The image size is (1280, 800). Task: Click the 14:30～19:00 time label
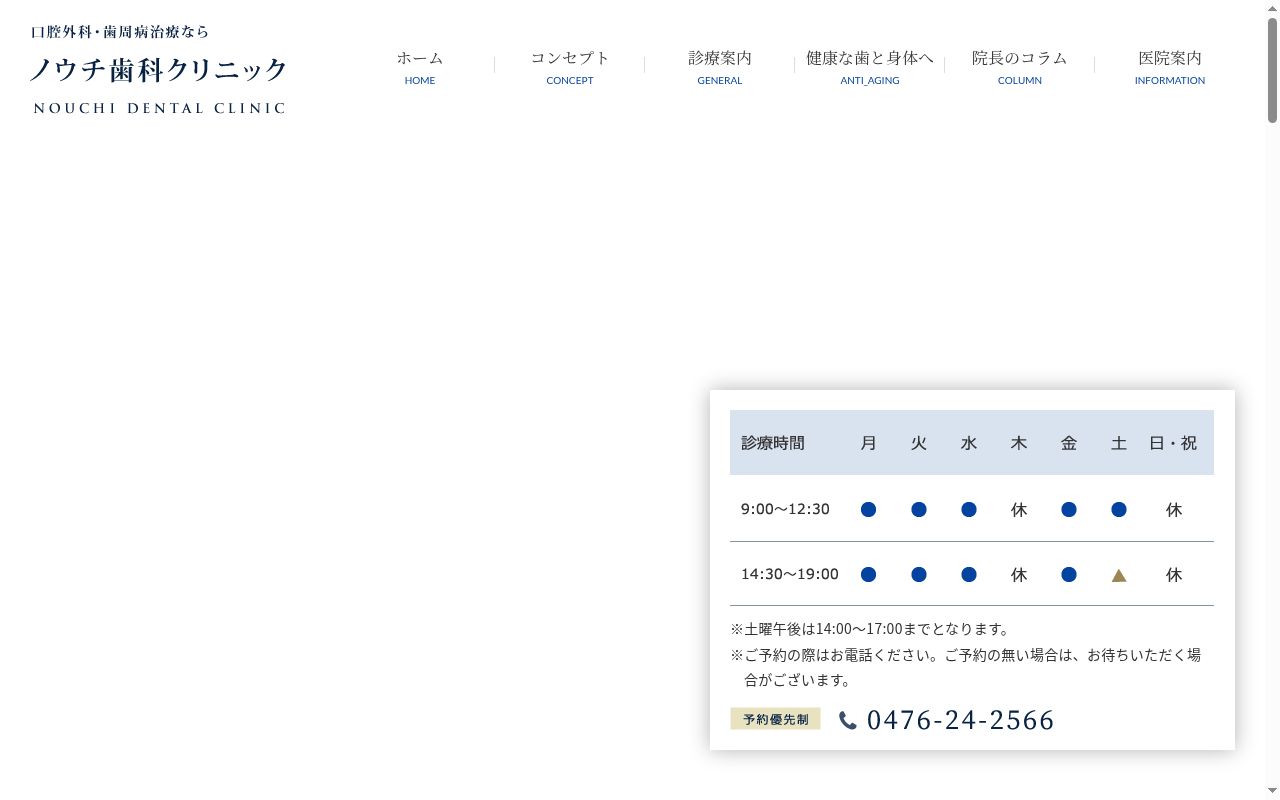(x=790, y=574)
